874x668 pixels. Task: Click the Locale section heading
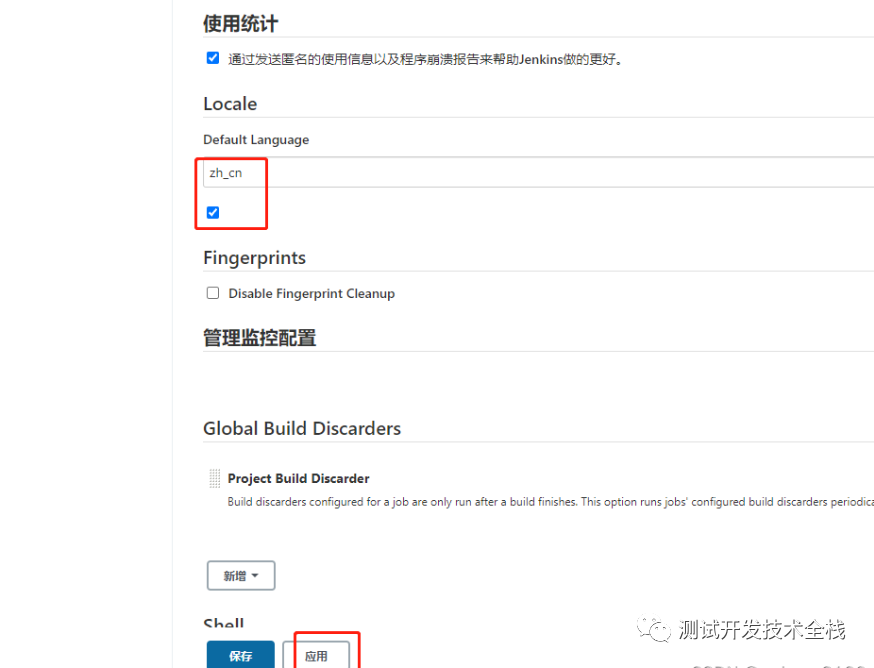[x=230, y=104]
